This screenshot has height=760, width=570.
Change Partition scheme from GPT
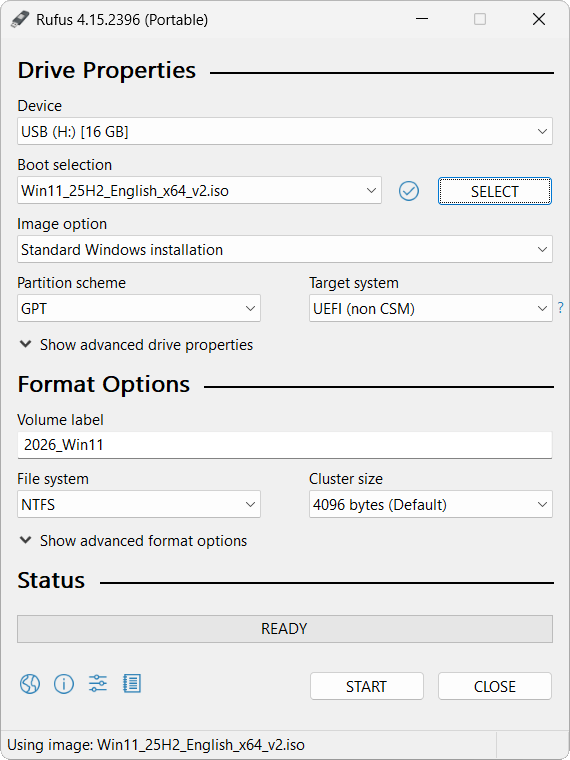tap(139, 308)
